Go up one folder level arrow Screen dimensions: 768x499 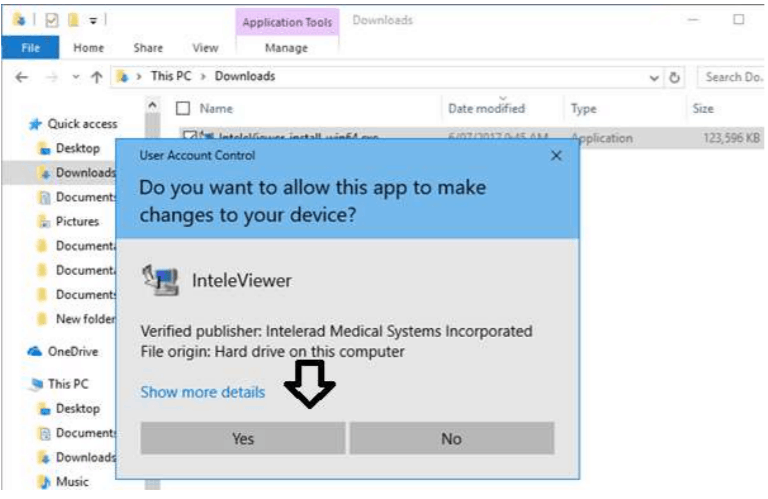[97, 77]
